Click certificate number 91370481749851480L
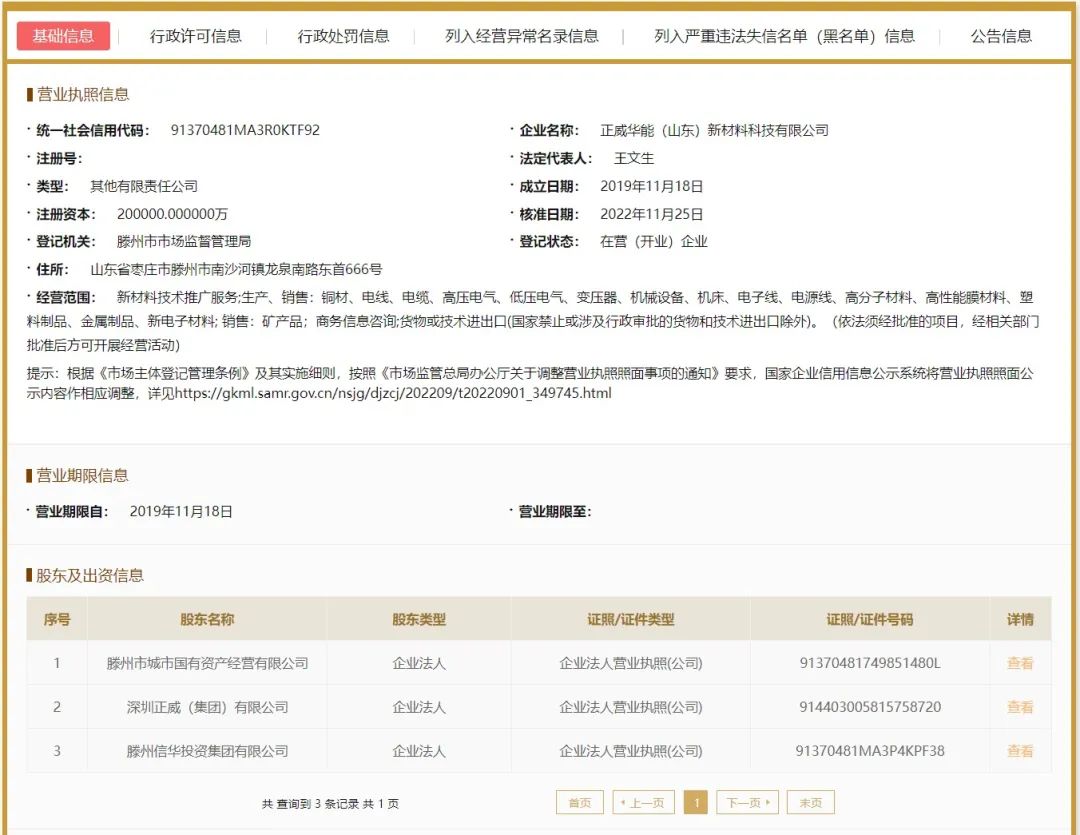Screen dimensions: 1080x835 click(x=869, y=663)
